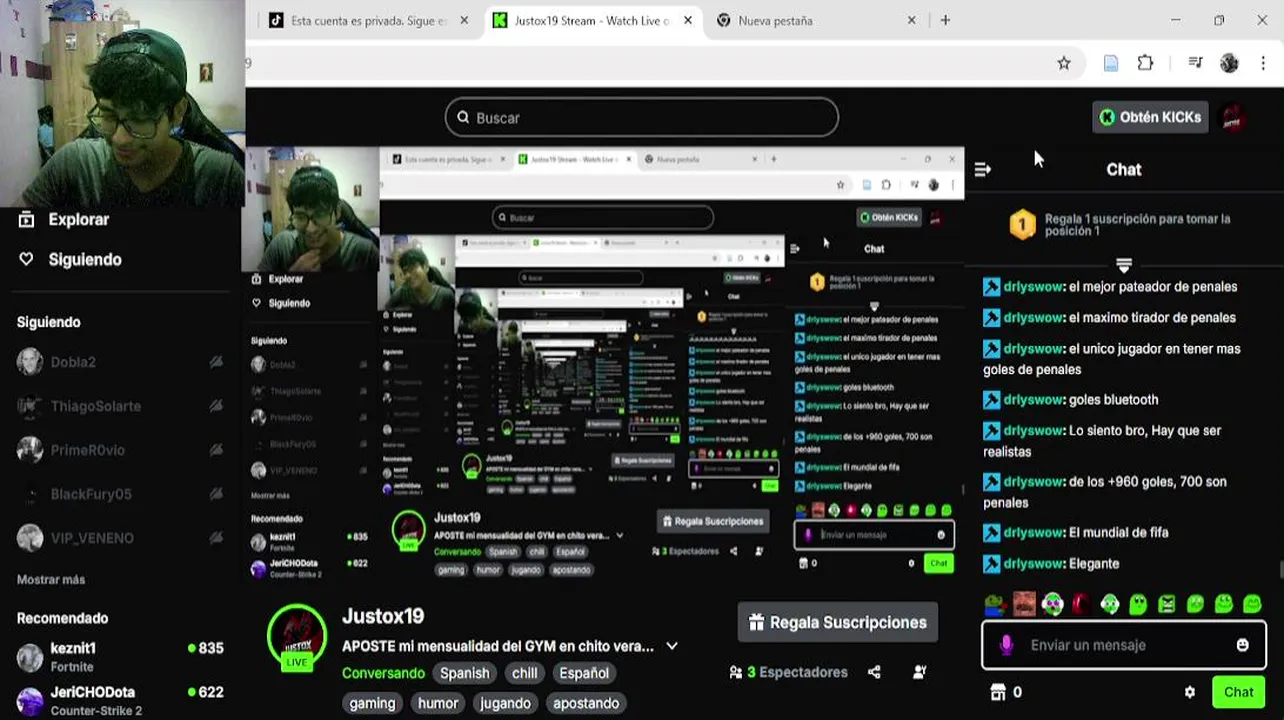Insert the red swirl emote
Screen dimensions: 1284x720
(1081, 603)
